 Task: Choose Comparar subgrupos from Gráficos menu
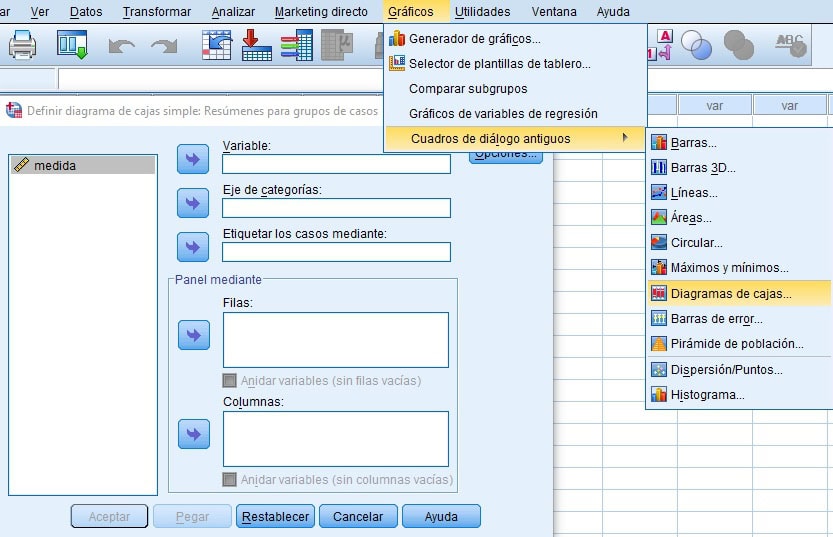point(515,89)
